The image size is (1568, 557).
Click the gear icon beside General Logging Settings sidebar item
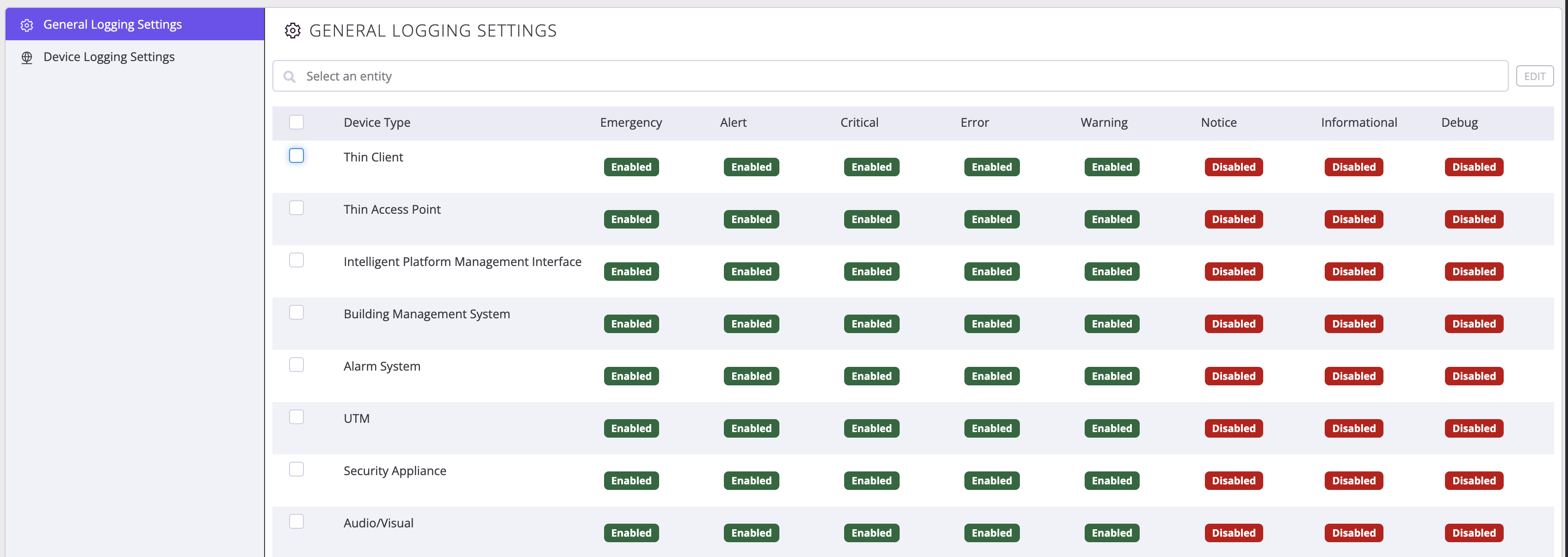click(27, 25)
